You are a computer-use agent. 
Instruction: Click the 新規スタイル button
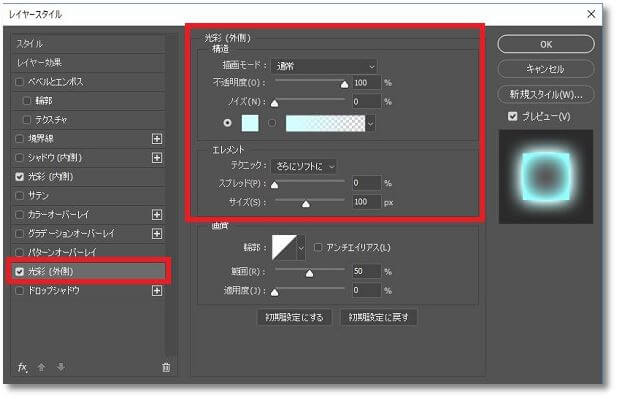click(x=546, y=95)
